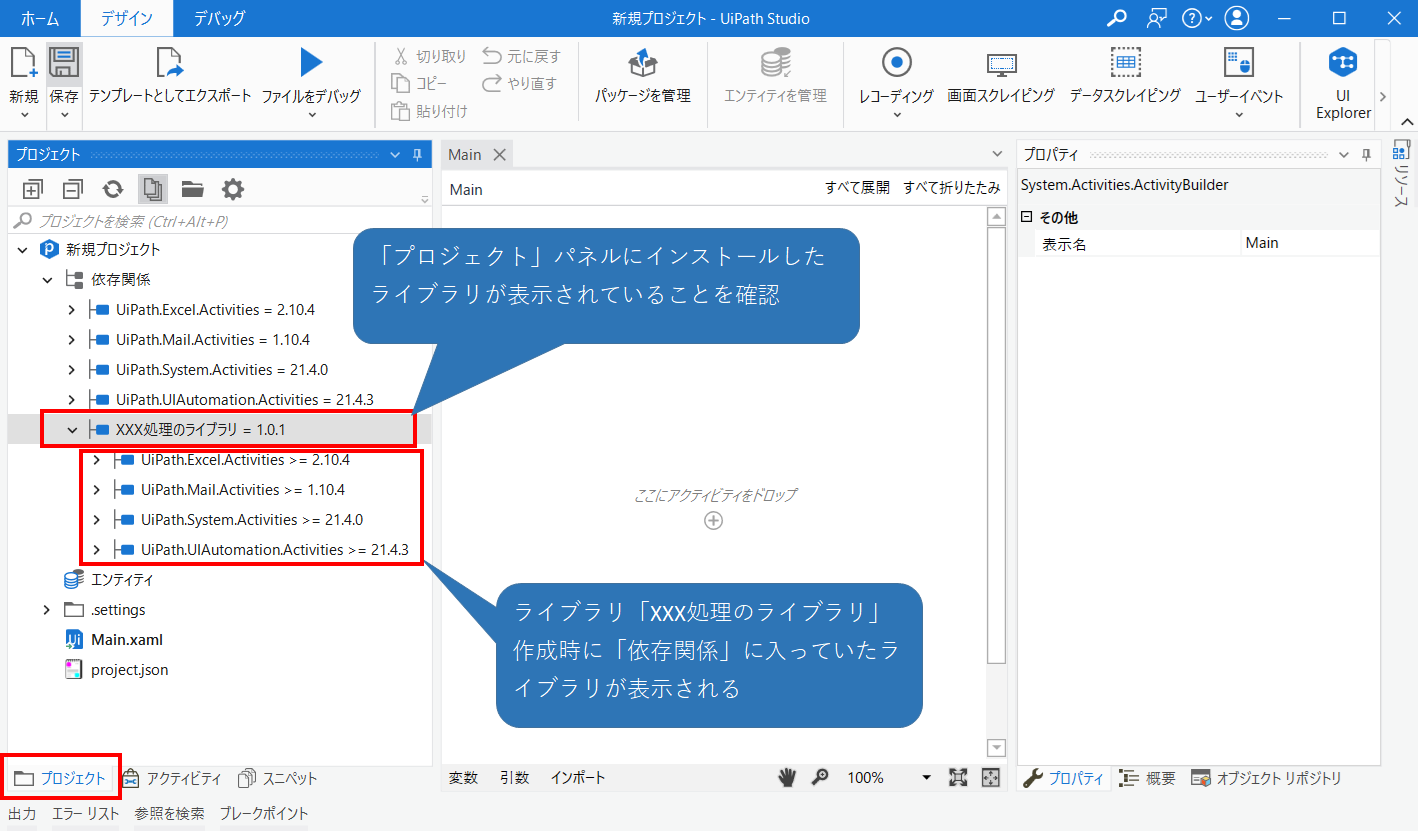Click the project search input field
This screenshot has width=1418, height=831.
(x=220, y=221)
